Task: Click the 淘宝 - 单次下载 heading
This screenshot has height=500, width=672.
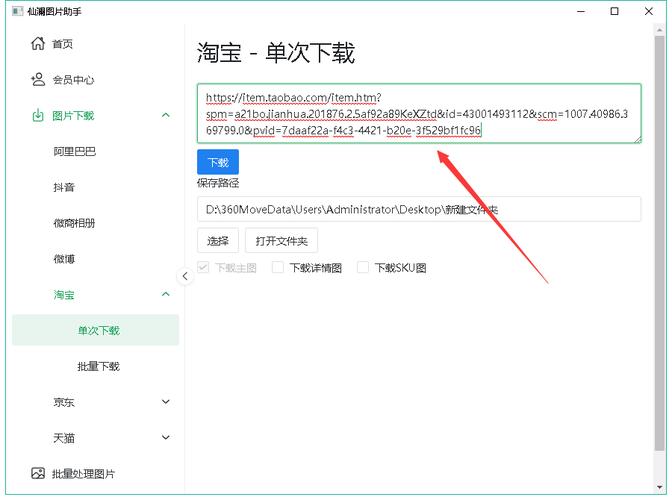Action: pos(276,53)
